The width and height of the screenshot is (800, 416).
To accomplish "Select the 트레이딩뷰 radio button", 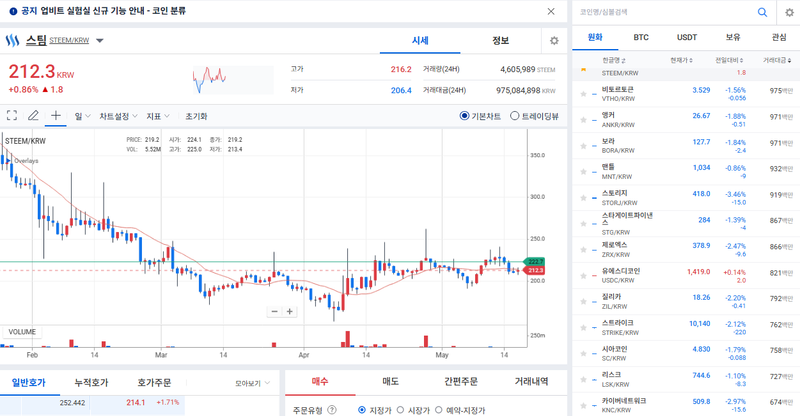I will (x=514, y=116).
